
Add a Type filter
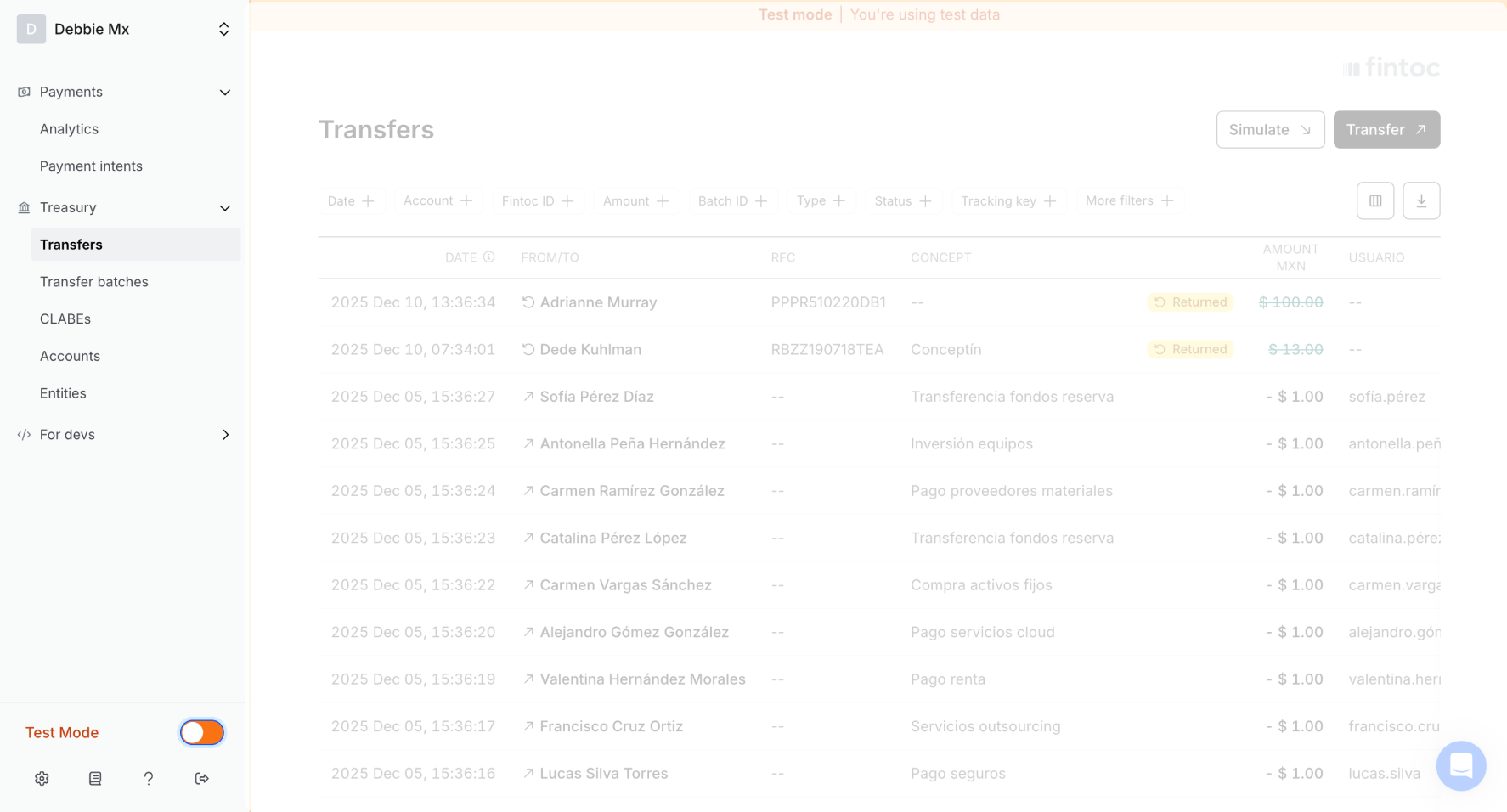[x=821, y=201]
